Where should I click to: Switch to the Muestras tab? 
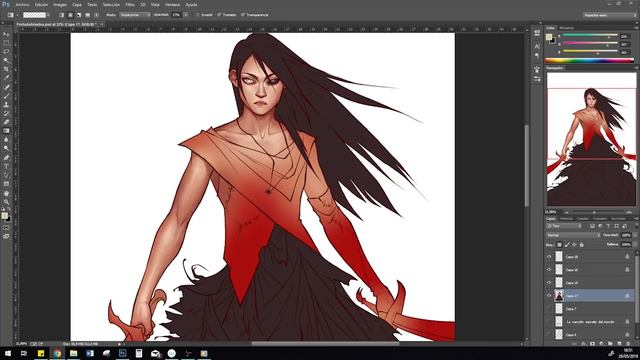tap(567, 28)
